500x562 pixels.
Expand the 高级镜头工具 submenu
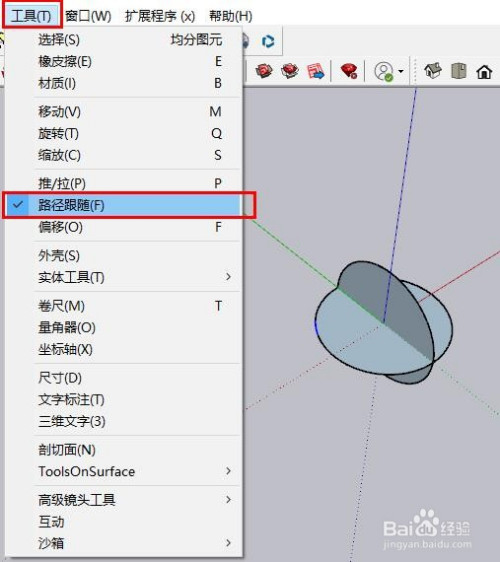click(x=124, y=500)
